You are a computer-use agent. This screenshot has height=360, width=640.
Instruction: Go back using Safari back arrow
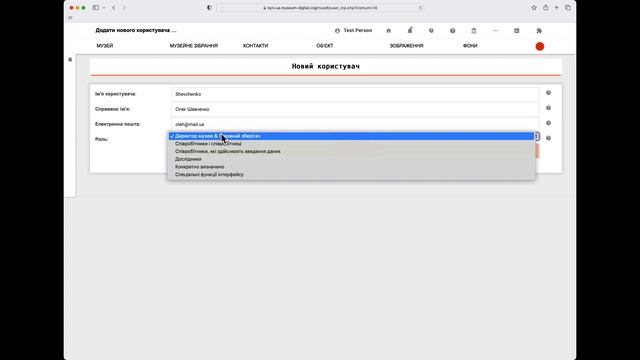113,7
